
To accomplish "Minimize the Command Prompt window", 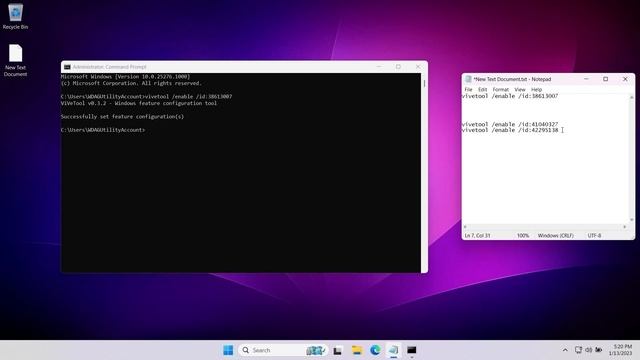I will [379, 67].
